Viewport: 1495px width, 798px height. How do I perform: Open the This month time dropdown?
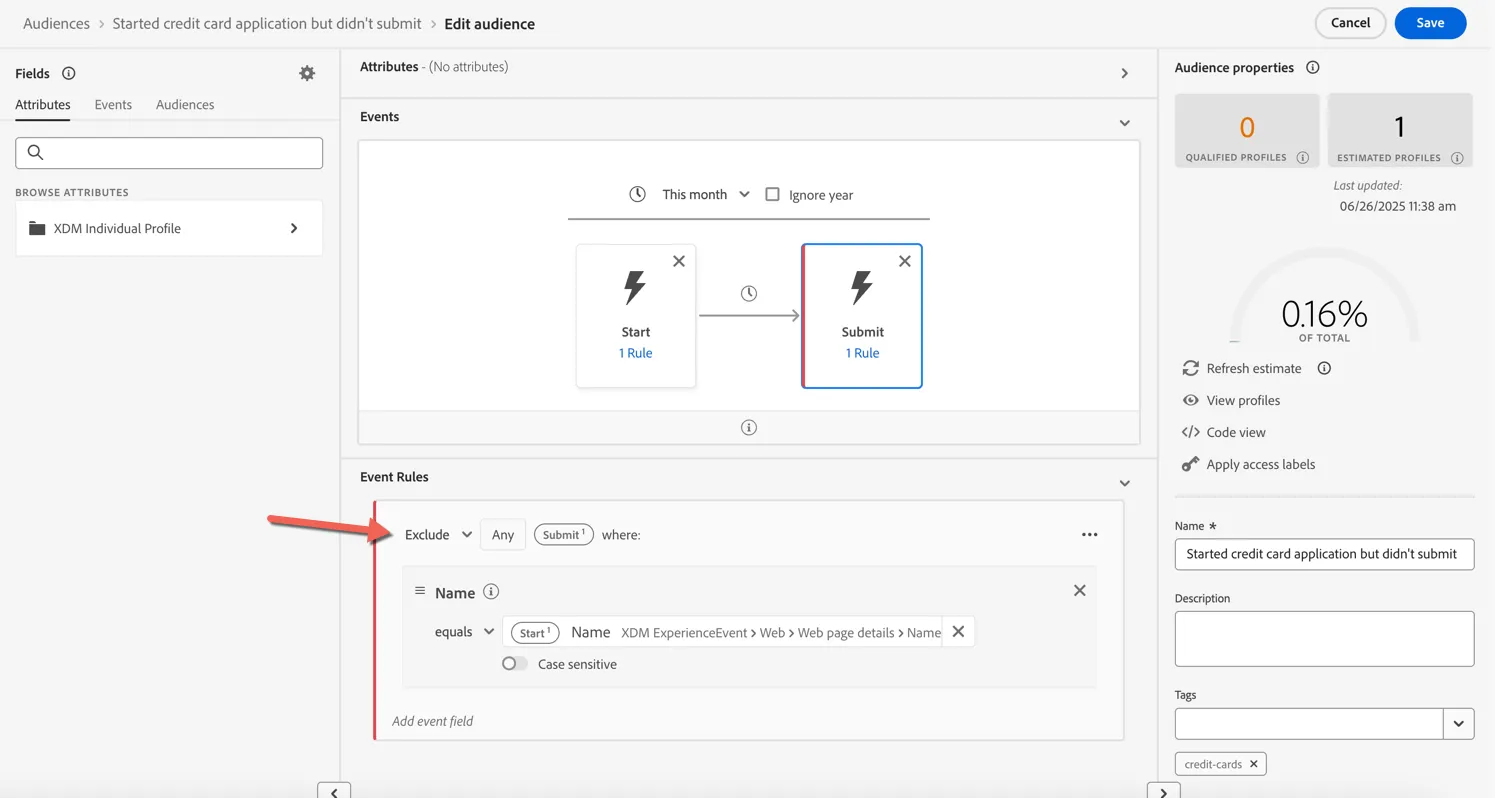[706, 194]
